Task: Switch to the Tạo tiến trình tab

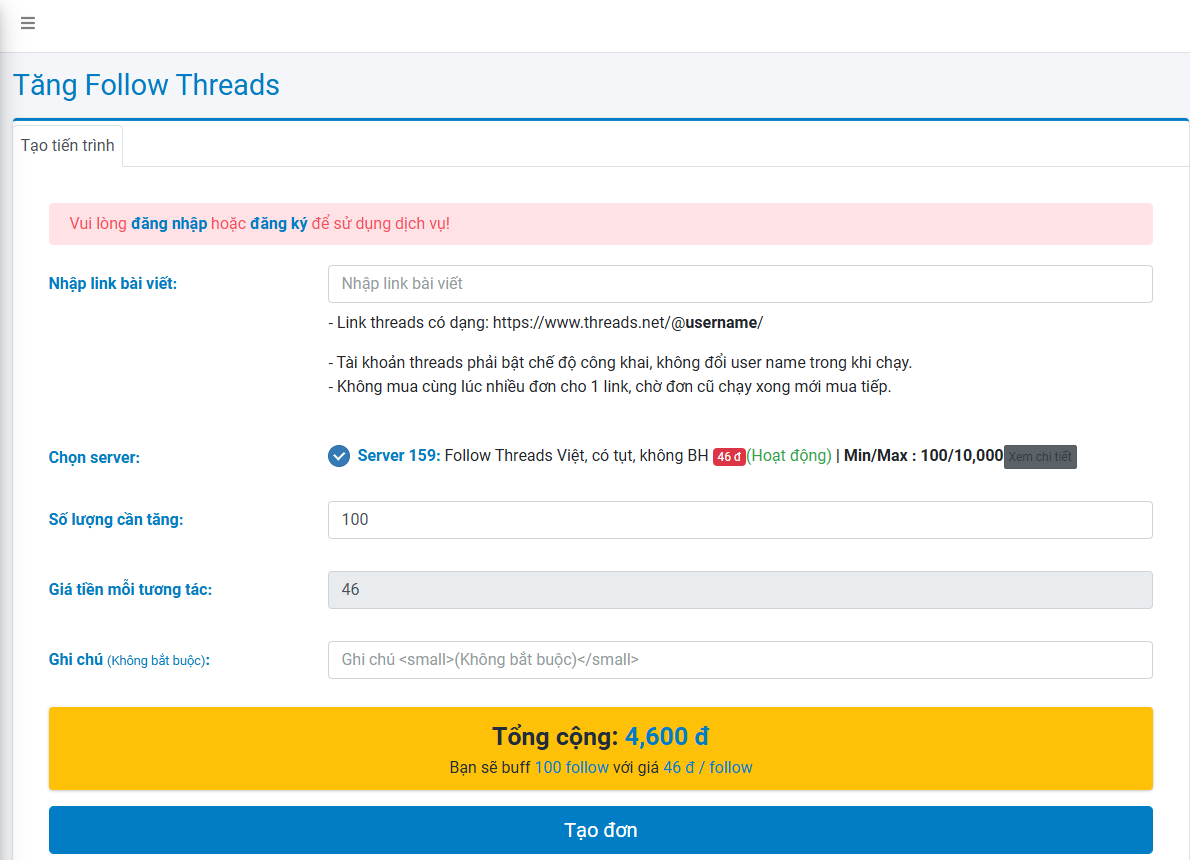Action: (68, 145)
